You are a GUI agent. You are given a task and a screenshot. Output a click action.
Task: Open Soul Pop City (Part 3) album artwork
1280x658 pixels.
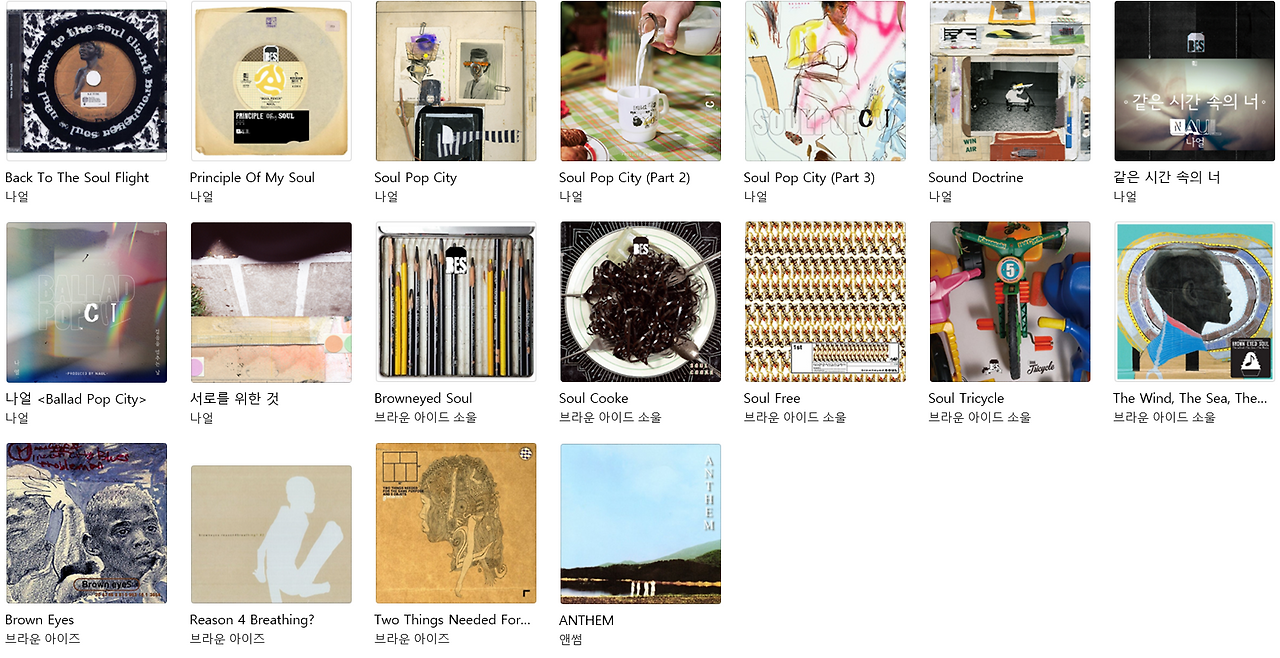[x=825, y=81]
